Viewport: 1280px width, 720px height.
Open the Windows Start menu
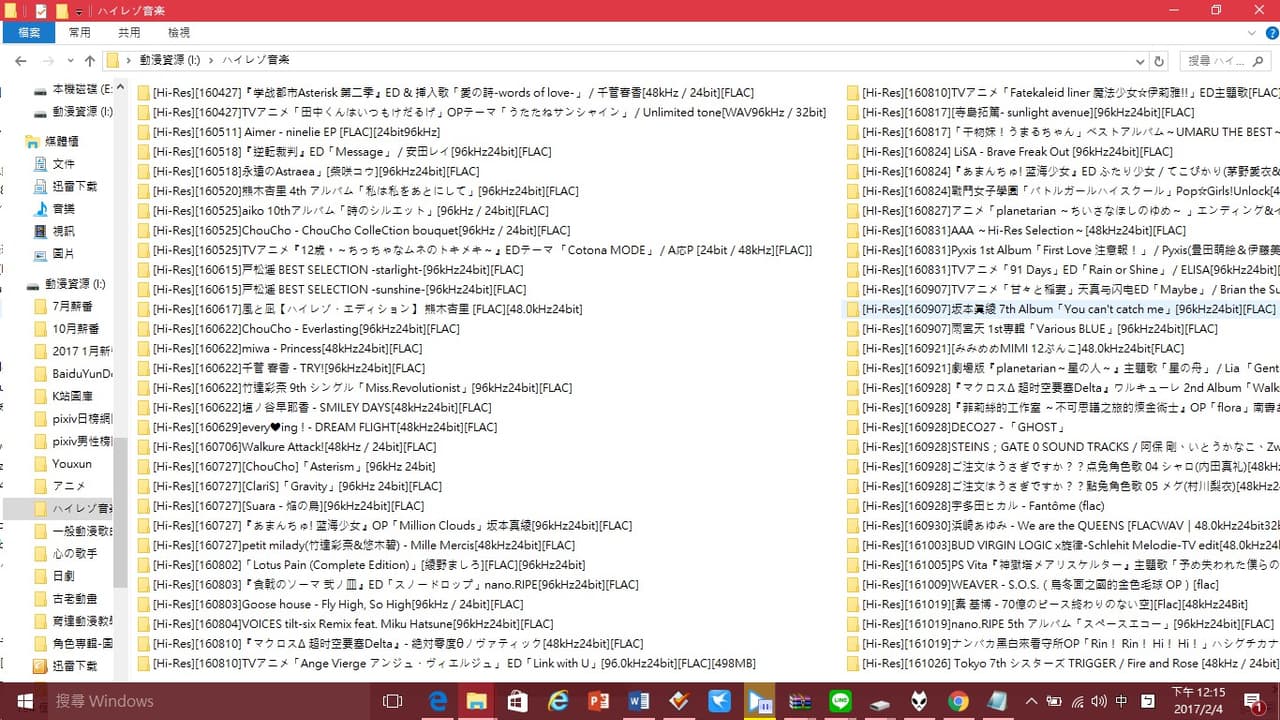click(24, 701)
